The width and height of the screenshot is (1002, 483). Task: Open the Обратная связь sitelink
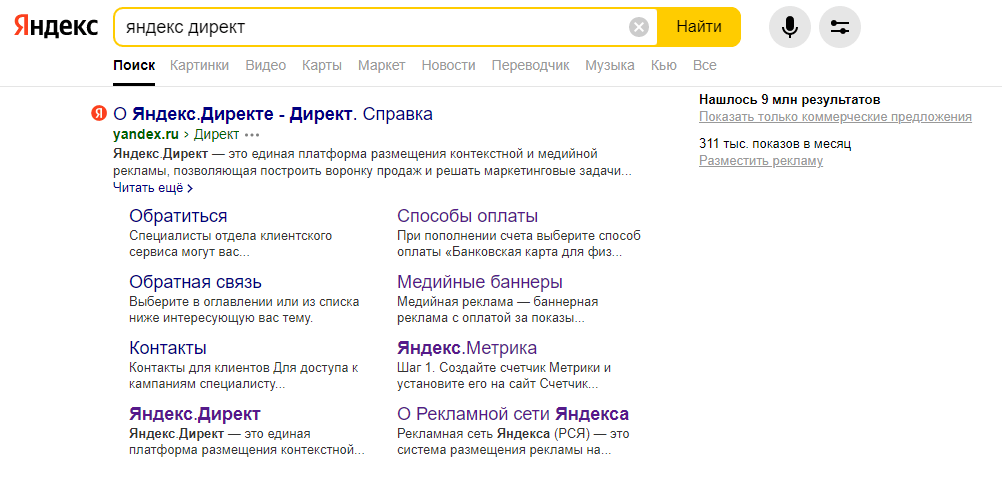click(x=196, y=282)
